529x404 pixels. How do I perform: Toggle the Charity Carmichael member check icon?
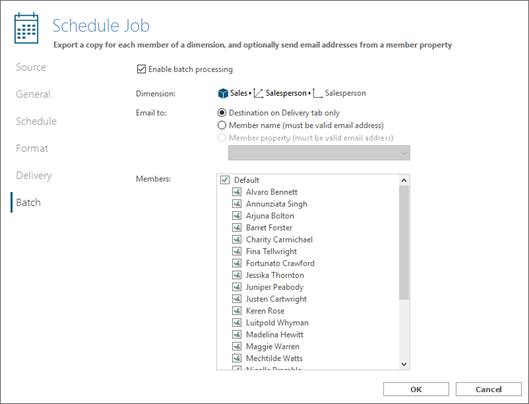(237, 240)
